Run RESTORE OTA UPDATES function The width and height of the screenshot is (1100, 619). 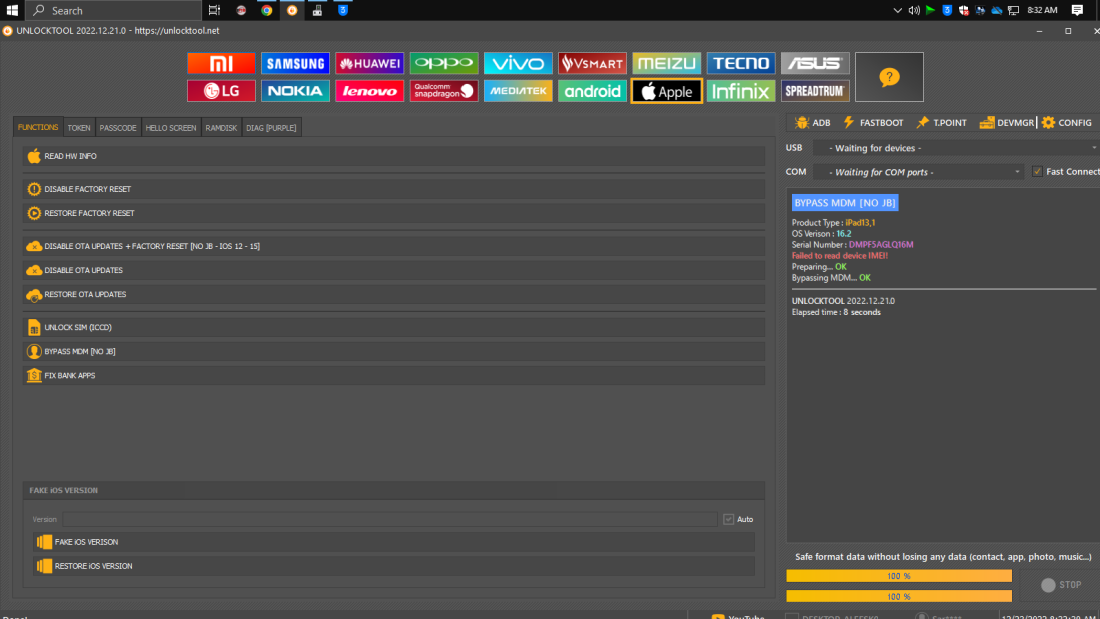click(394, 295)
